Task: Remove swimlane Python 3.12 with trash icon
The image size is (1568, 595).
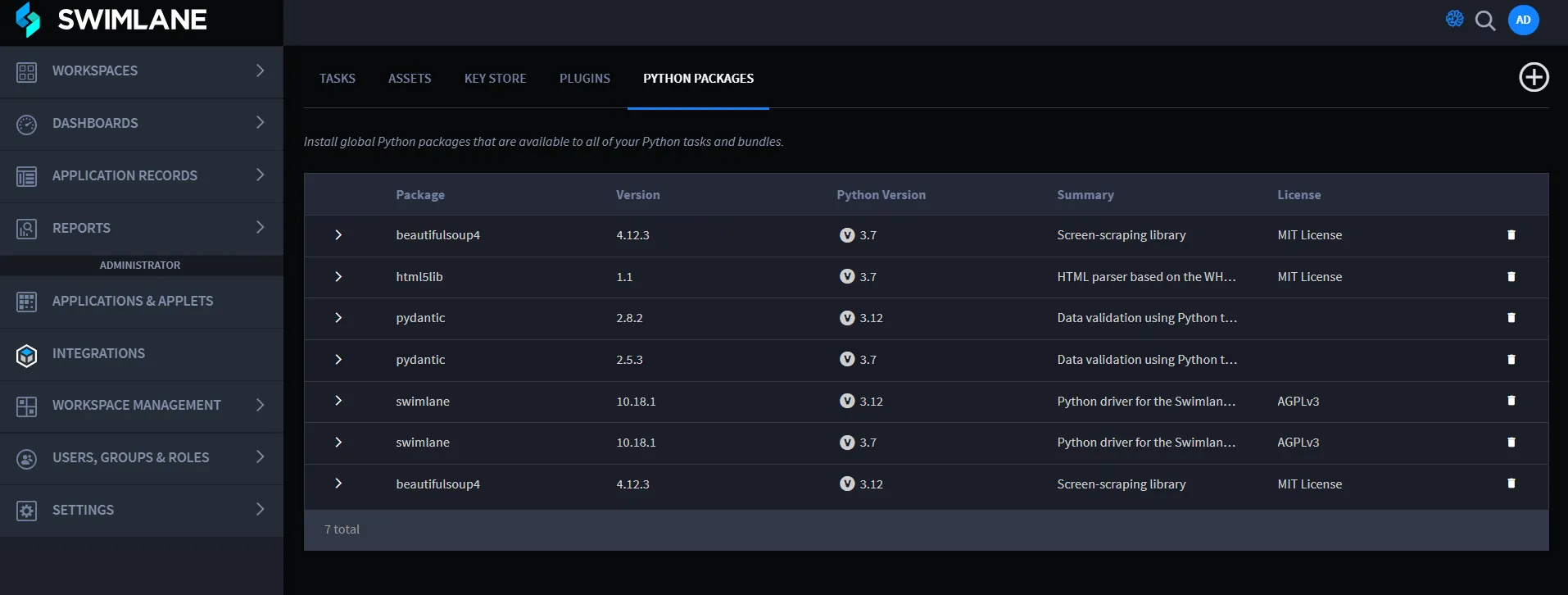Action: [1511, 401]
